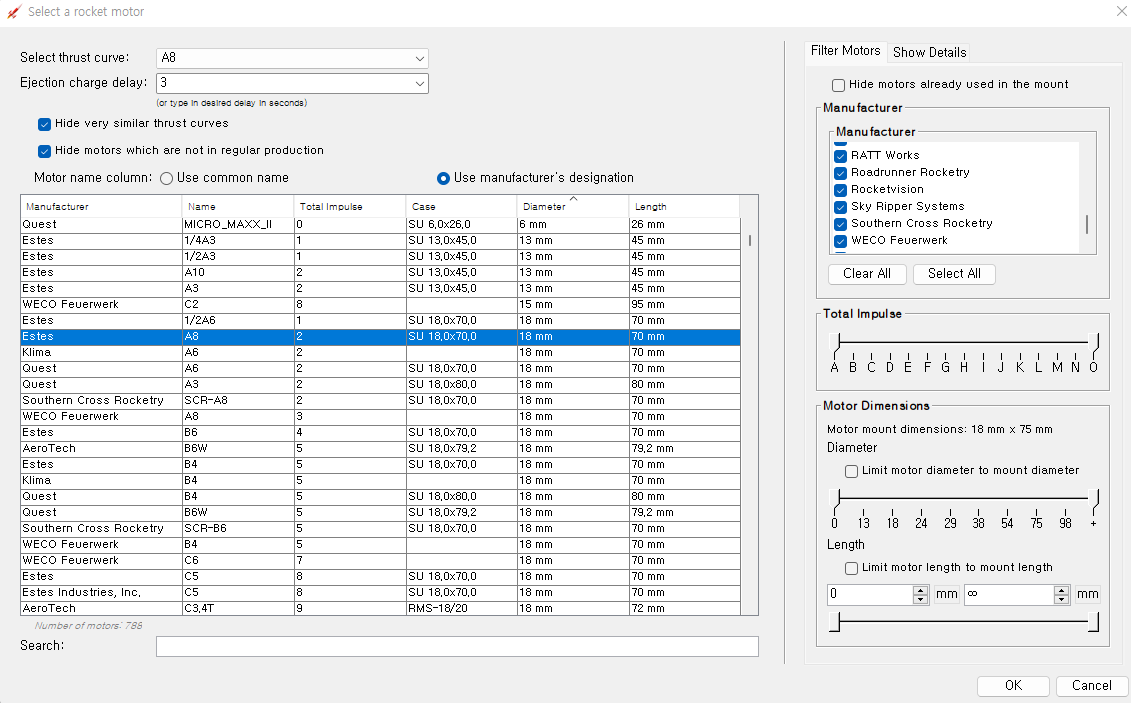Select the Quest A3 motor row
The image size is (1131, 703).
[380, 384]
